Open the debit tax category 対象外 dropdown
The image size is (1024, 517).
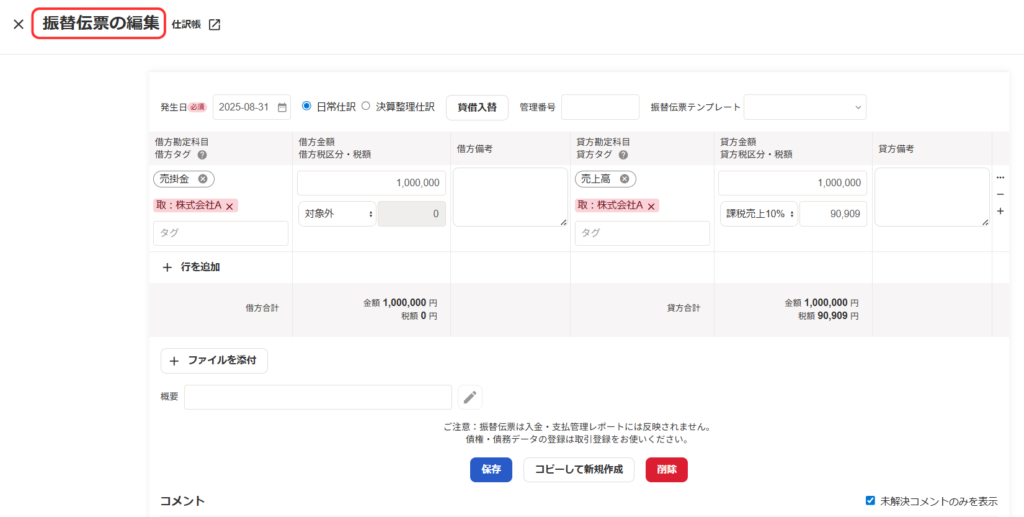[x=337, y=214]
